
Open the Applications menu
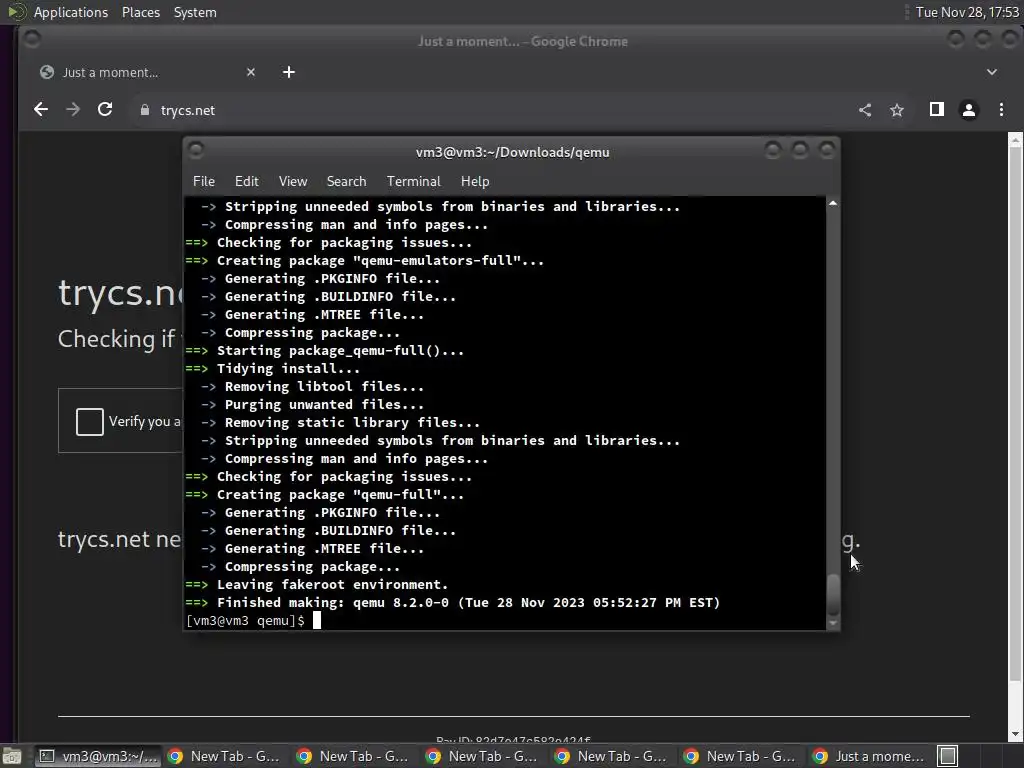[71, 12]
